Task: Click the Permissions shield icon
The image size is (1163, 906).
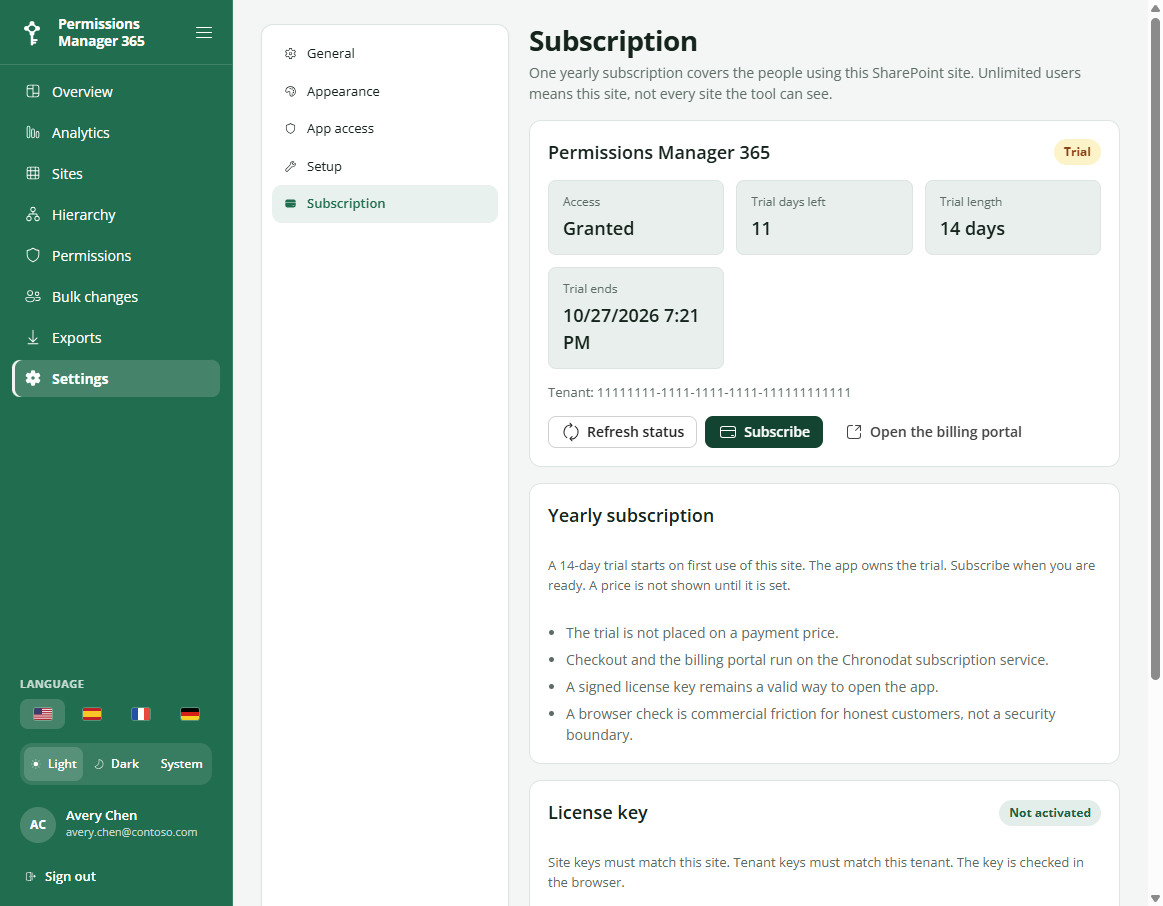Action: pos(33,255)
